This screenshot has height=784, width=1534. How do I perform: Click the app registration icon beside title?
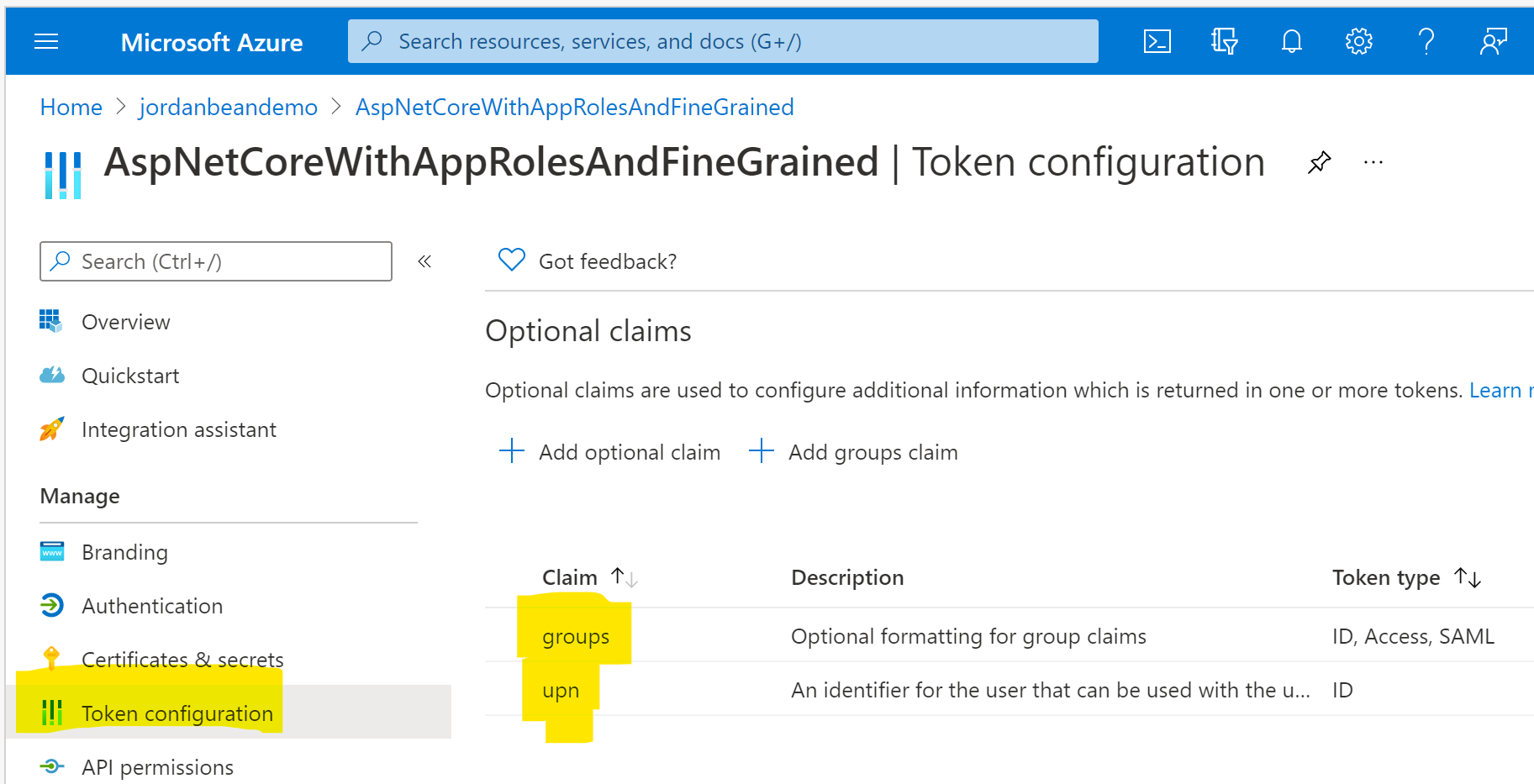pos(63,176)
